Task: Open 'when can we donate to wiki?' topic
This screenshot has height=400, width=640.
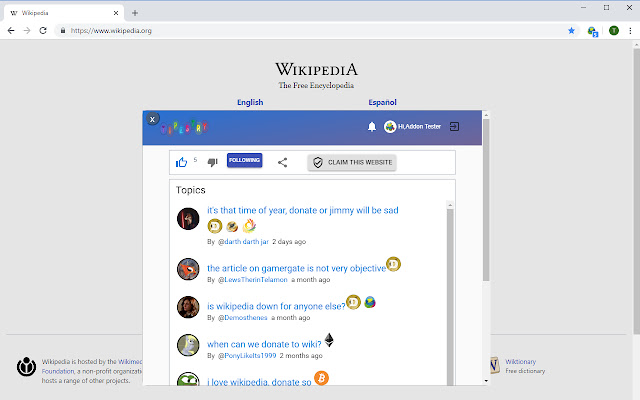Action: coord(264,344)
